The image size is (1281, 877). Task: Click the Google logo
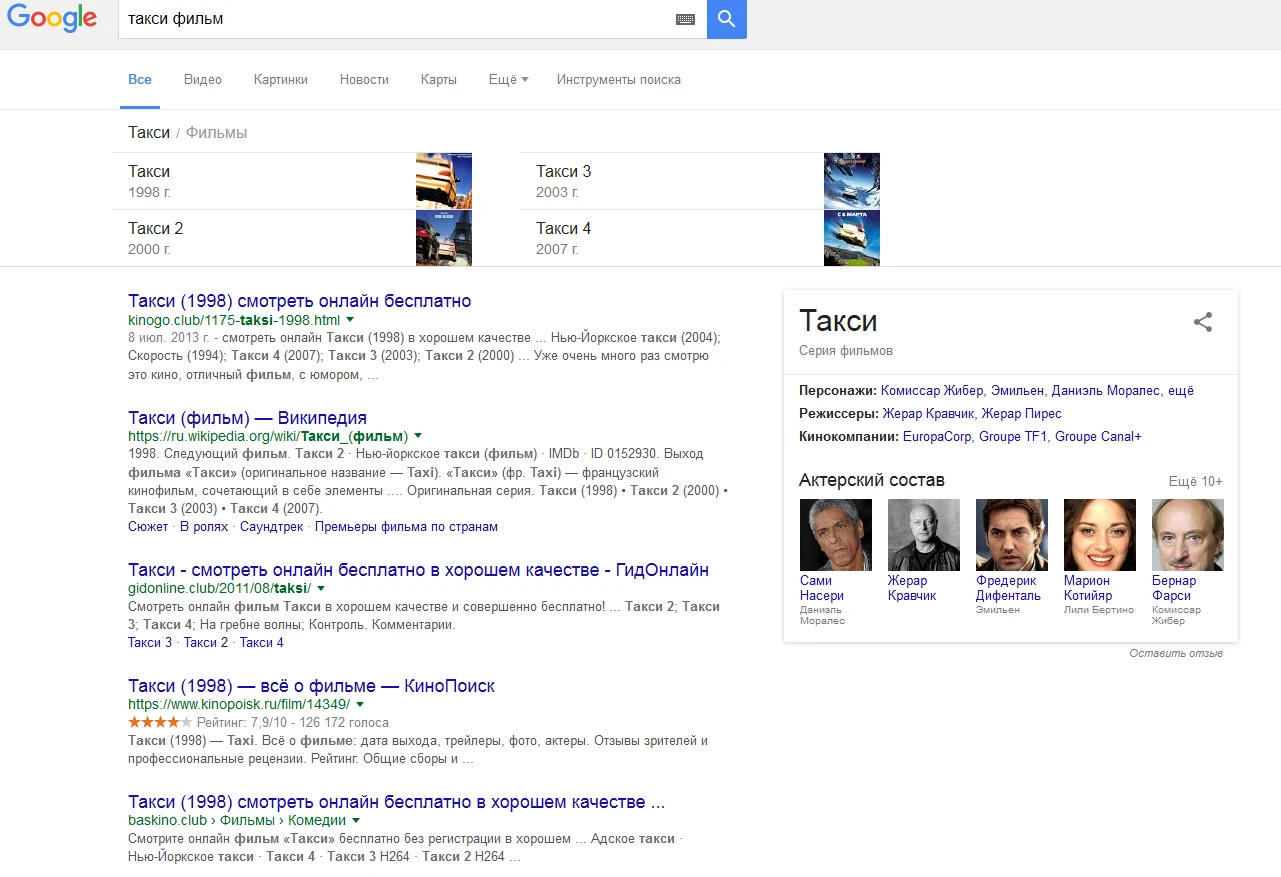52,19
